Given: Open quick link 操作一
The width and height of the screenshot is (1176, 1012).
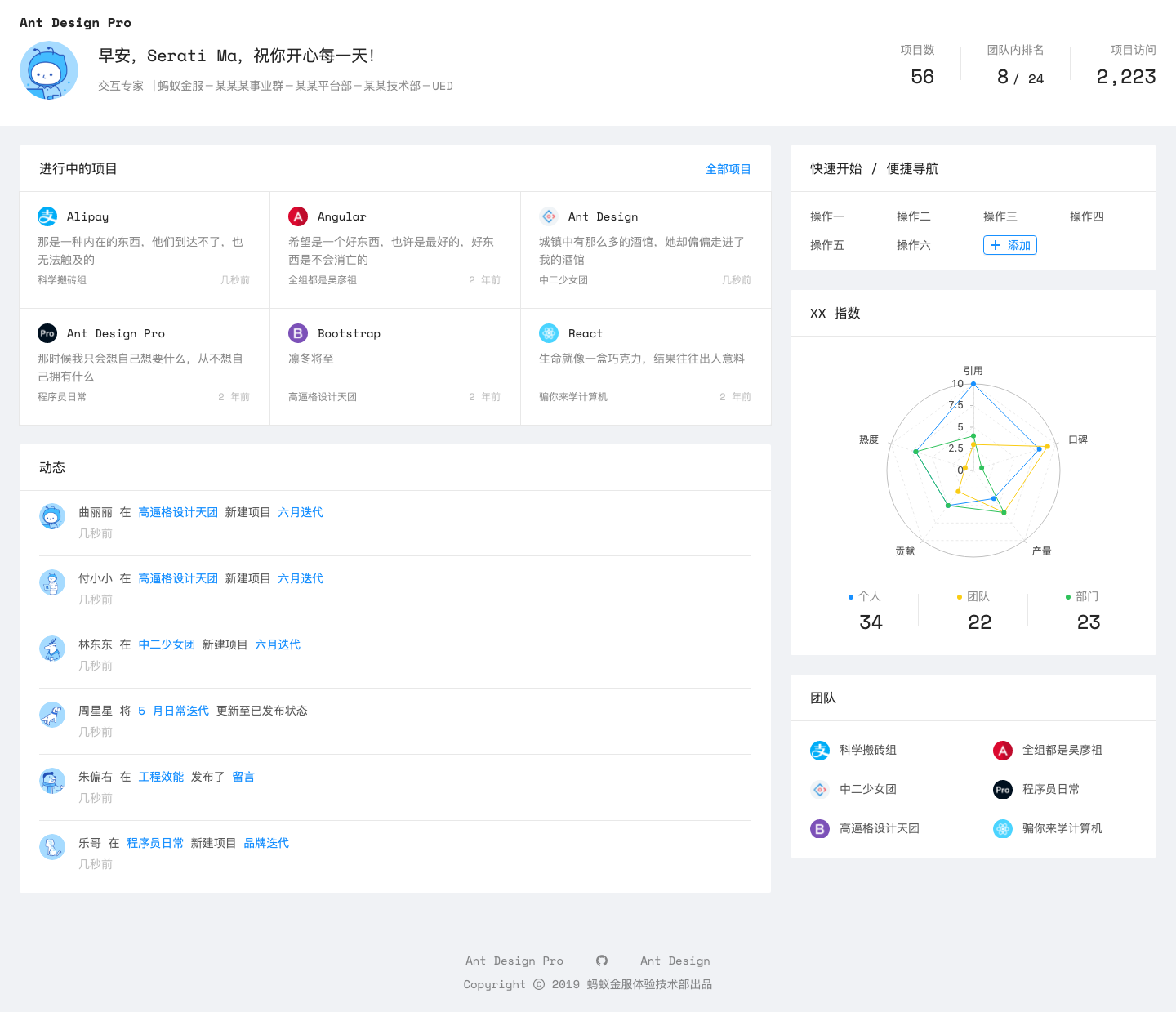Looking at the screenshot, I should pyautogui.click(x=827, y=216).
